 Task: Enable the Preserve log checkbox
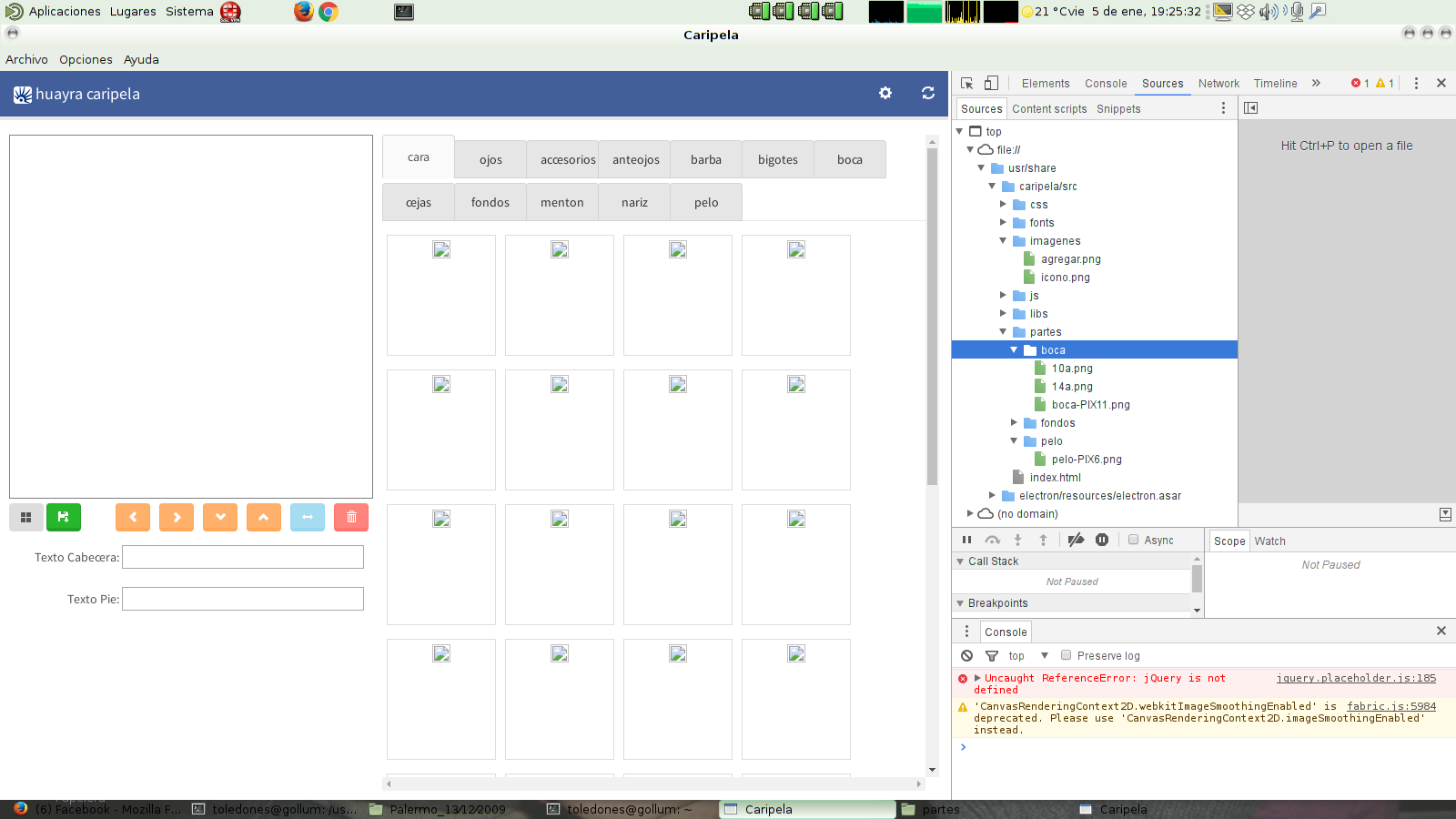point(1066,655)
